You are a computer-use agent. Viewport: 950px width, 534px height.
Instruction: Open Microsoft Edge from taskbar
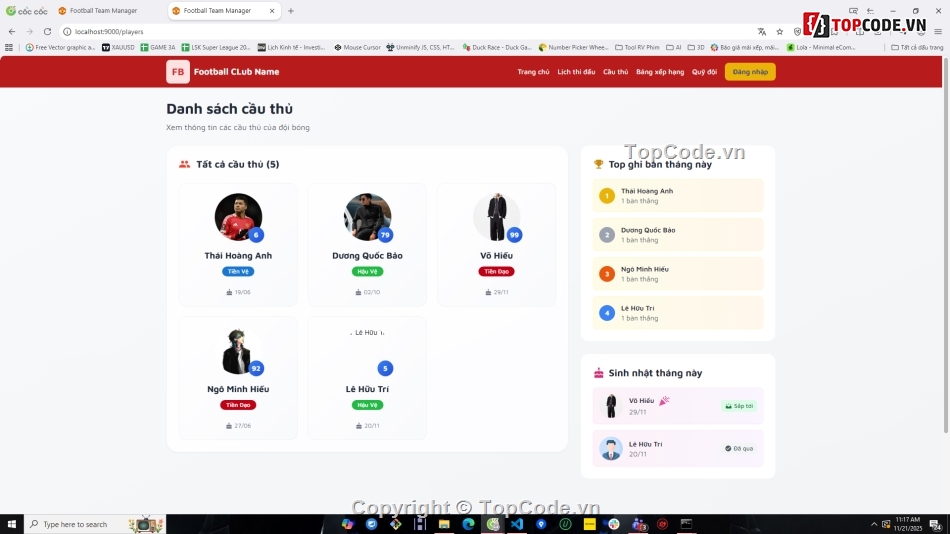tap(468, 524)
